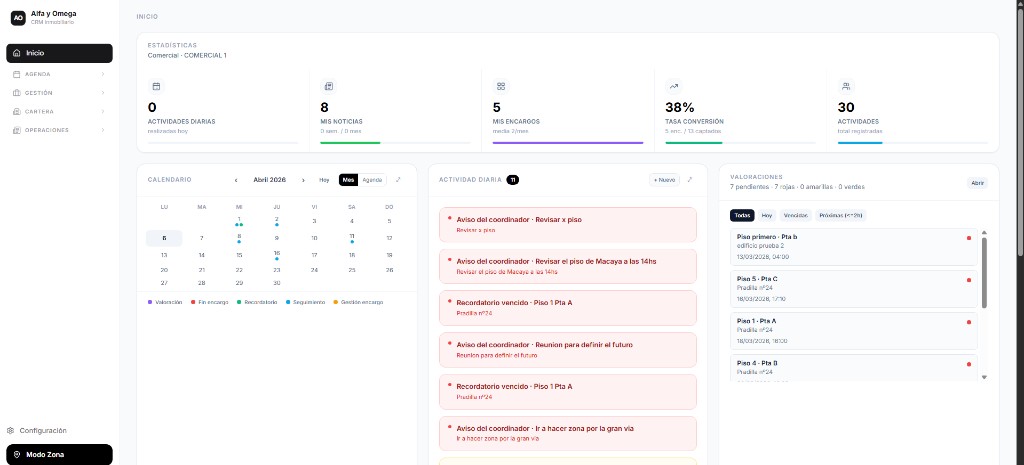Click the calendar icon above Actividades Diarias

click(156, 86)
